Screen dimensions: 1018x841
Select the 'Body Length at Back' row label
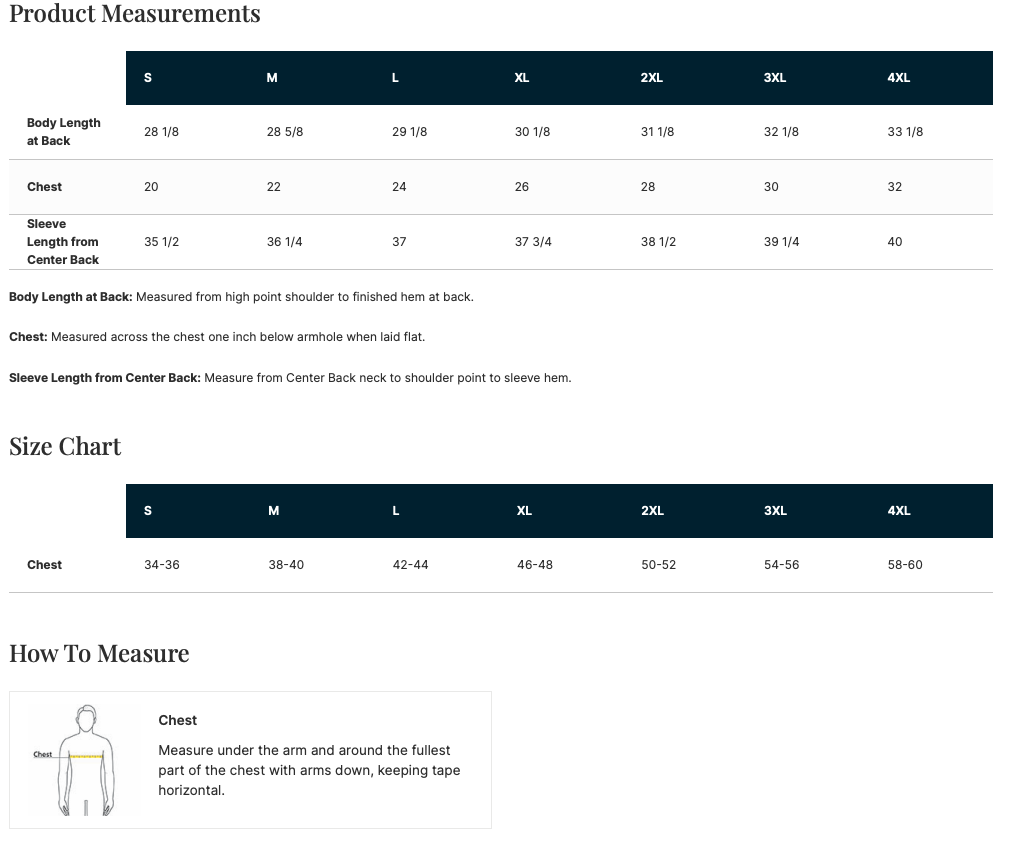click(64, 132)
